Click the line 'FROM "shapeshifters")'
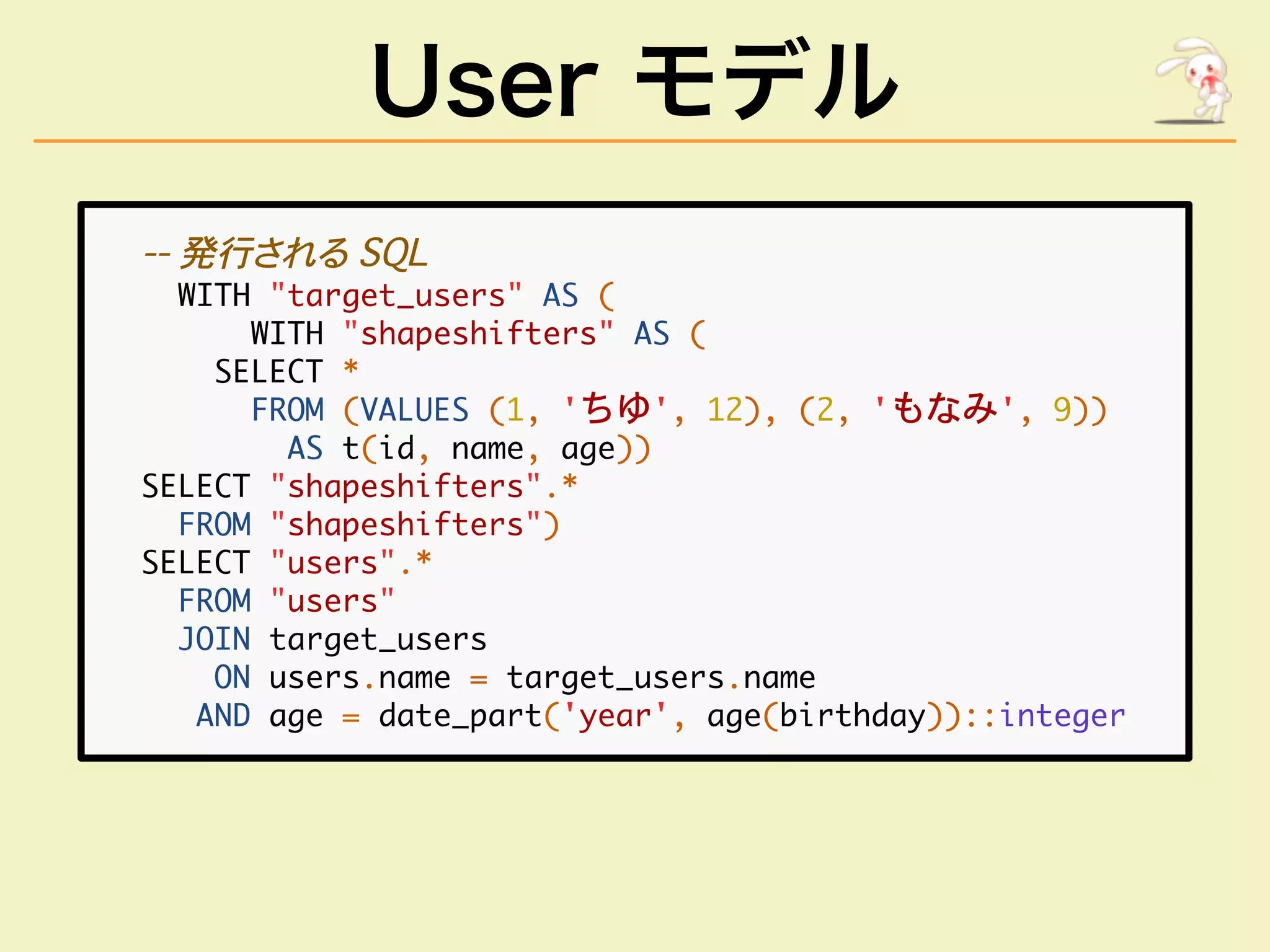The image size is (1270, 952). pyautogui.click(x=369, y=525)
